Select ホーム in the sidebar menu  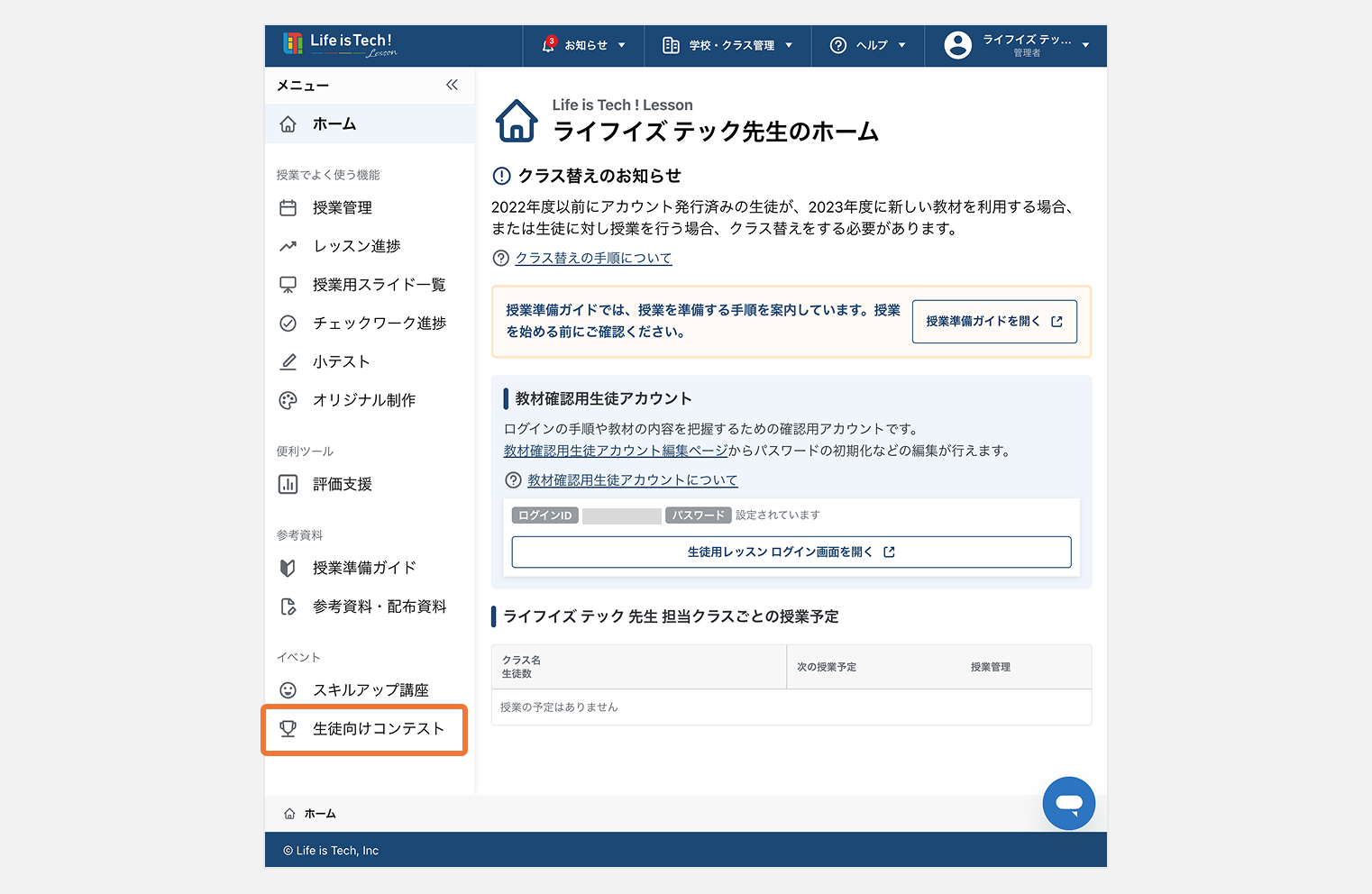pyautogui.click(x=370, y=124)
